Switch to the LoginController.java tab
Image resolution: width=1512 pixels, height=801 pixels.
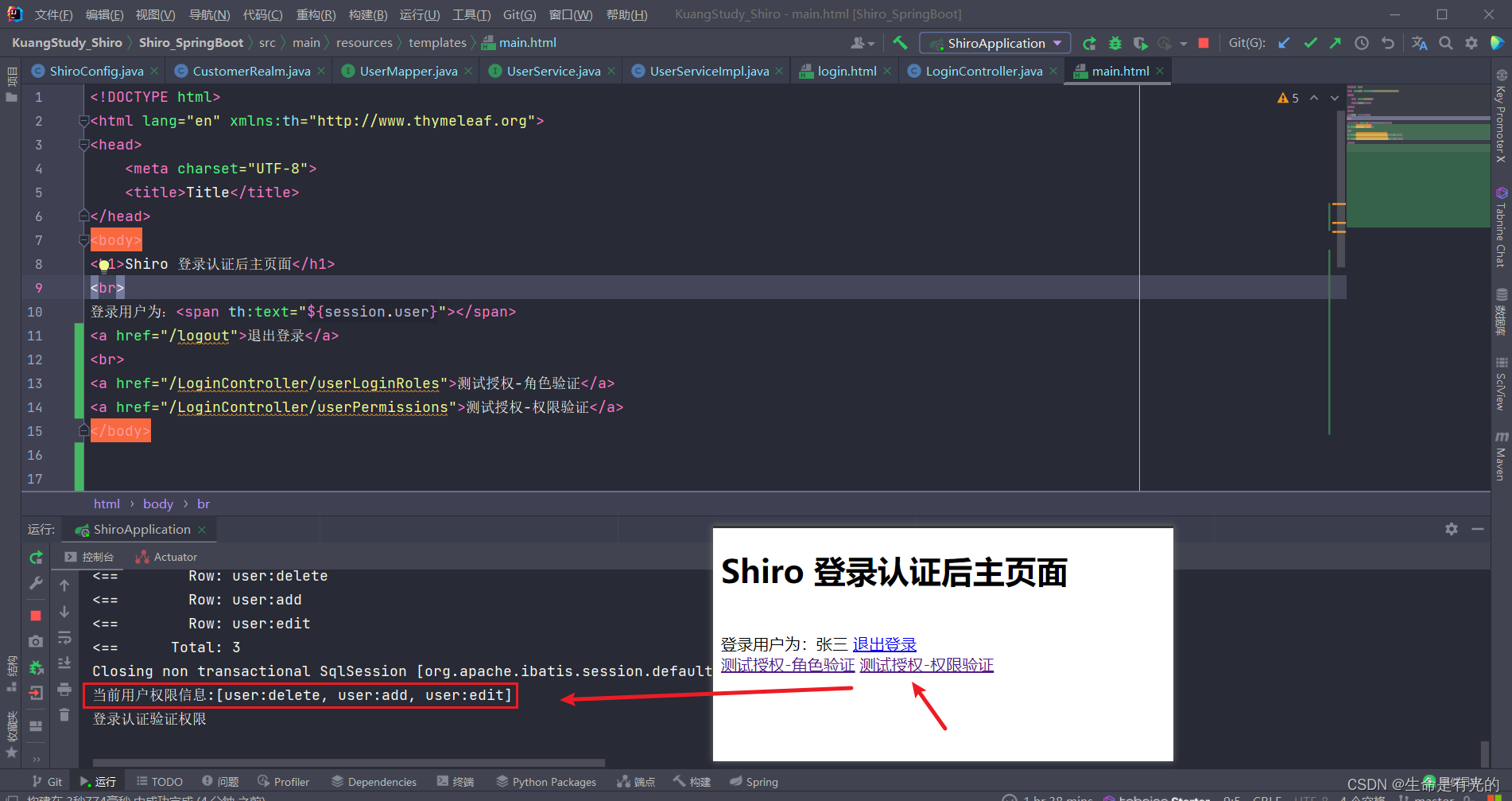983,71
